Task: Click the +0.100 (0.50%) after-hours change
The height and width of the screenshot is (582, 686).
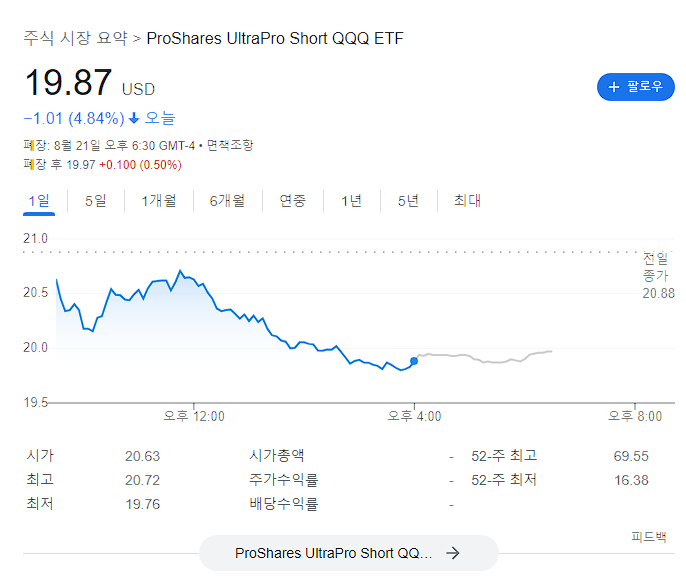Action: [140, 165]
